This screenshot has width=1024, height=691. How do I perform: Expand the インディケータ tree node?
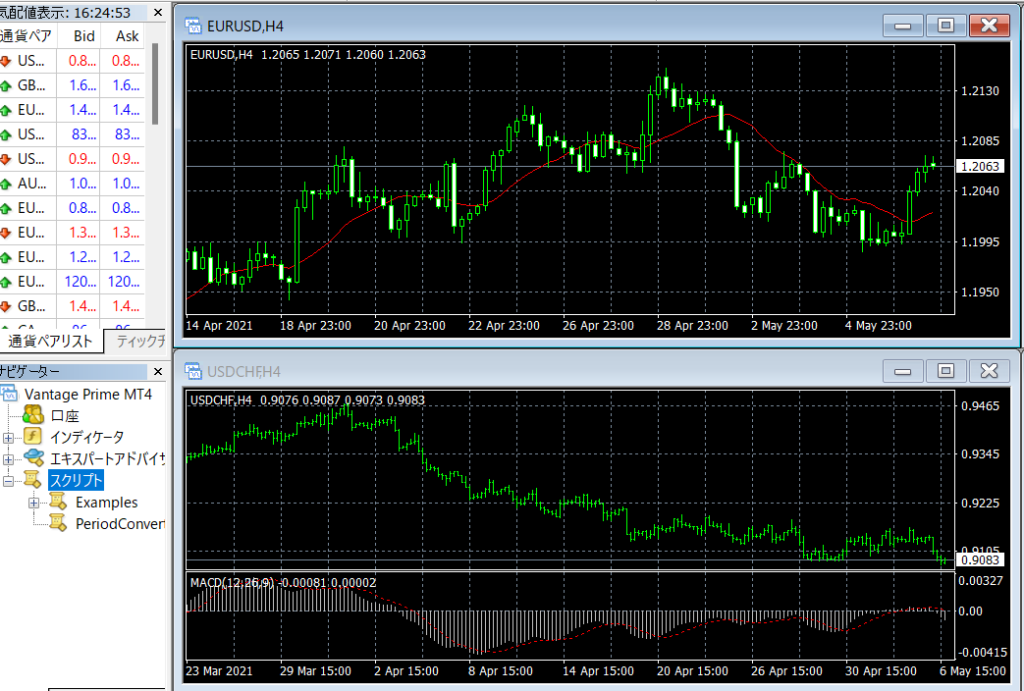[9, 437]
